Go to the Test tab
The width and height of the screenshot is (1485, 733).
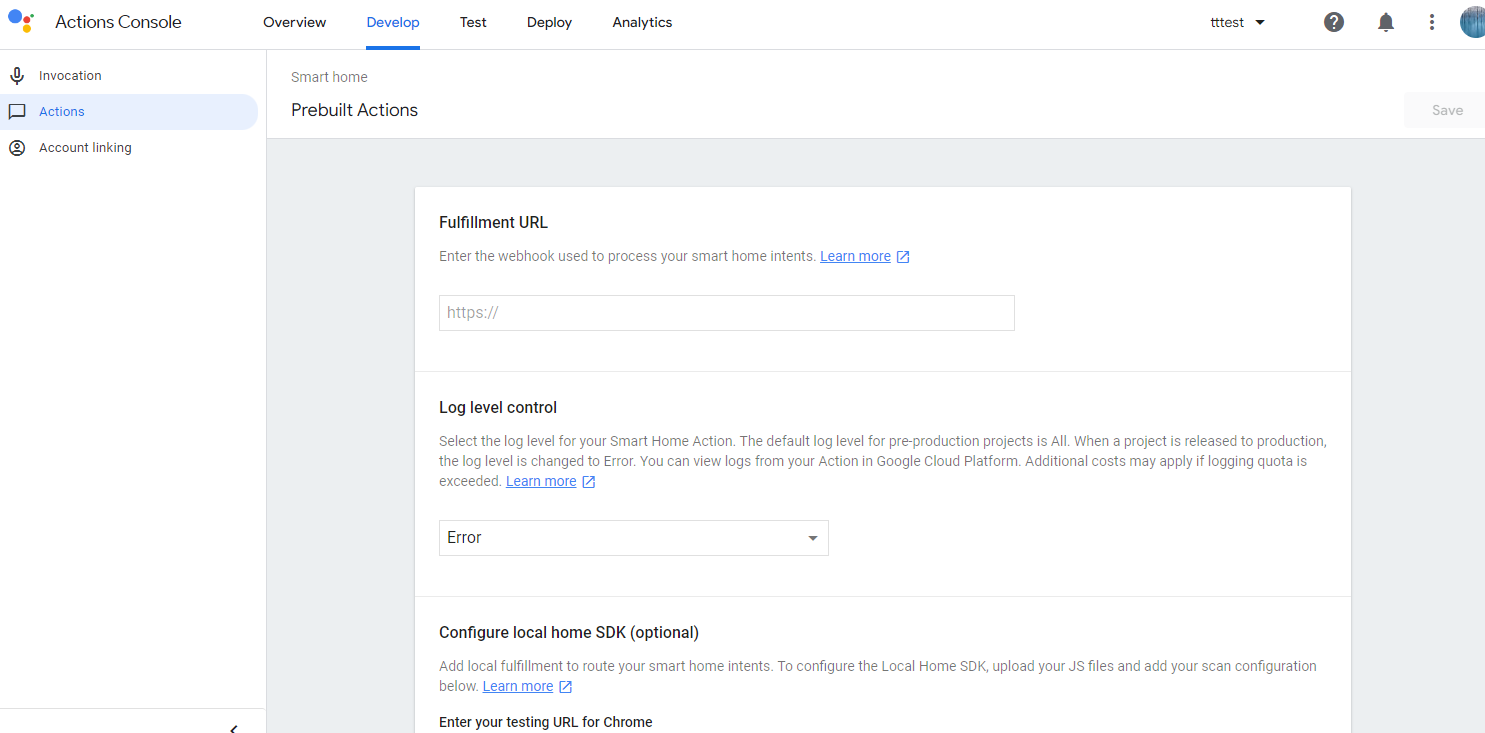pos(473,22)
